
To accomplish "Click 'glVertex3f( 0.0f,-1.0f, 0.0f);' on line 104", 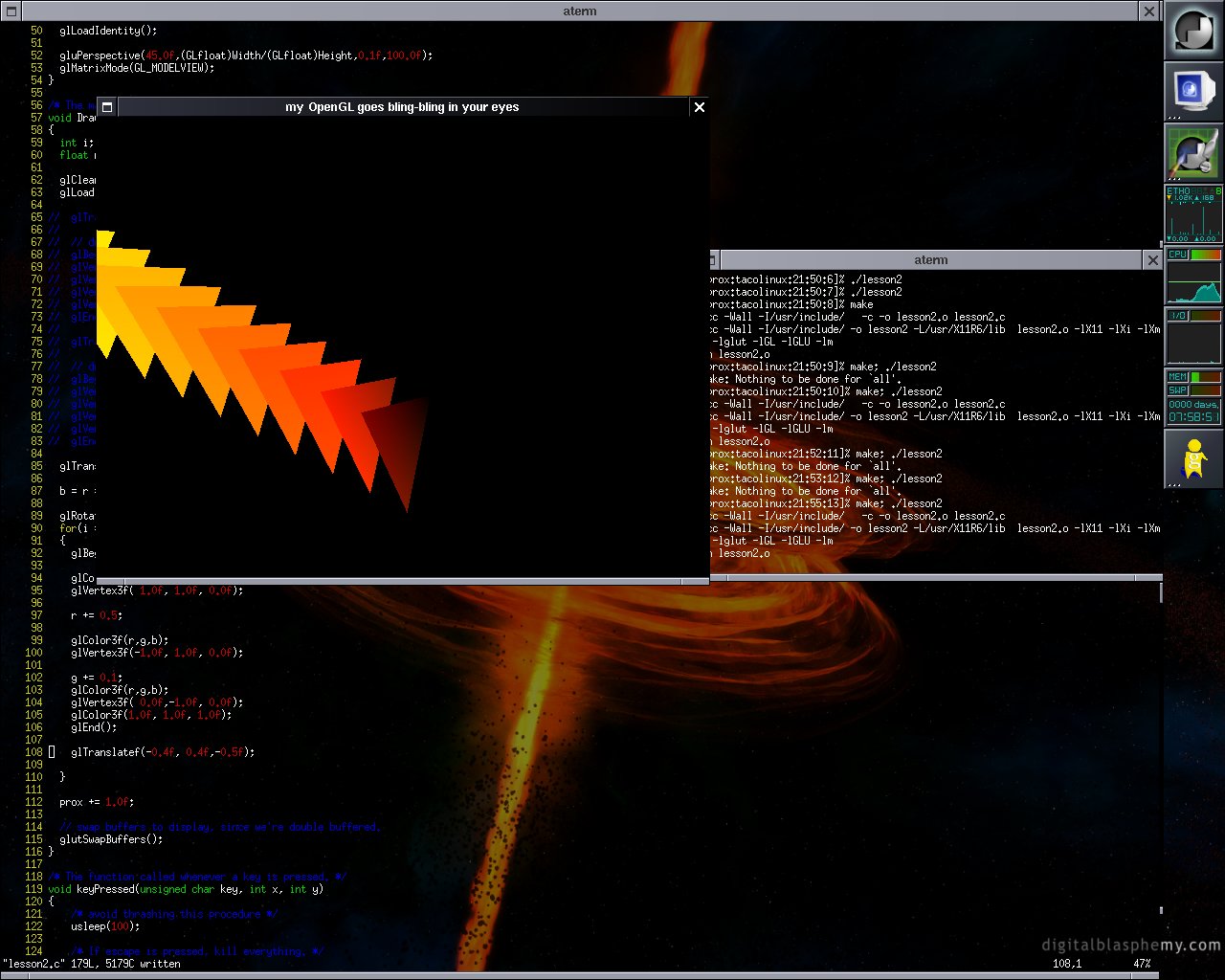I will tap(157, 702).
